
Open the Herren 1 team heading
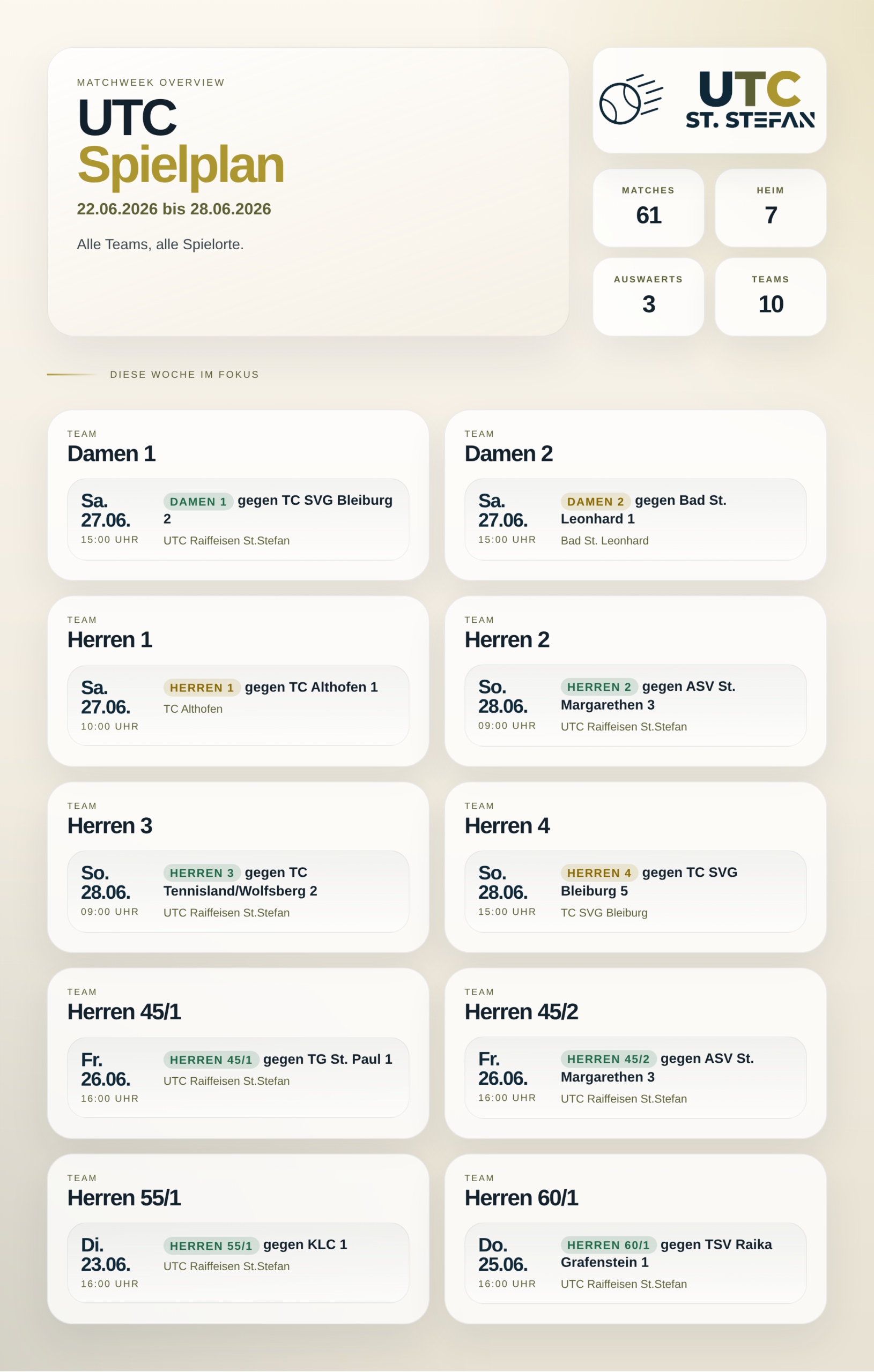[109, 639]
